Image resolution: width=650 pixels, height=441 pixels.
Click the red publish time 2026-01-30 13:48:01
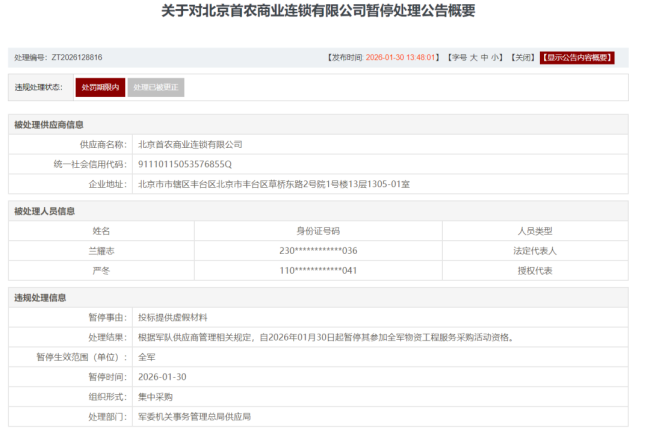(402, 58)
